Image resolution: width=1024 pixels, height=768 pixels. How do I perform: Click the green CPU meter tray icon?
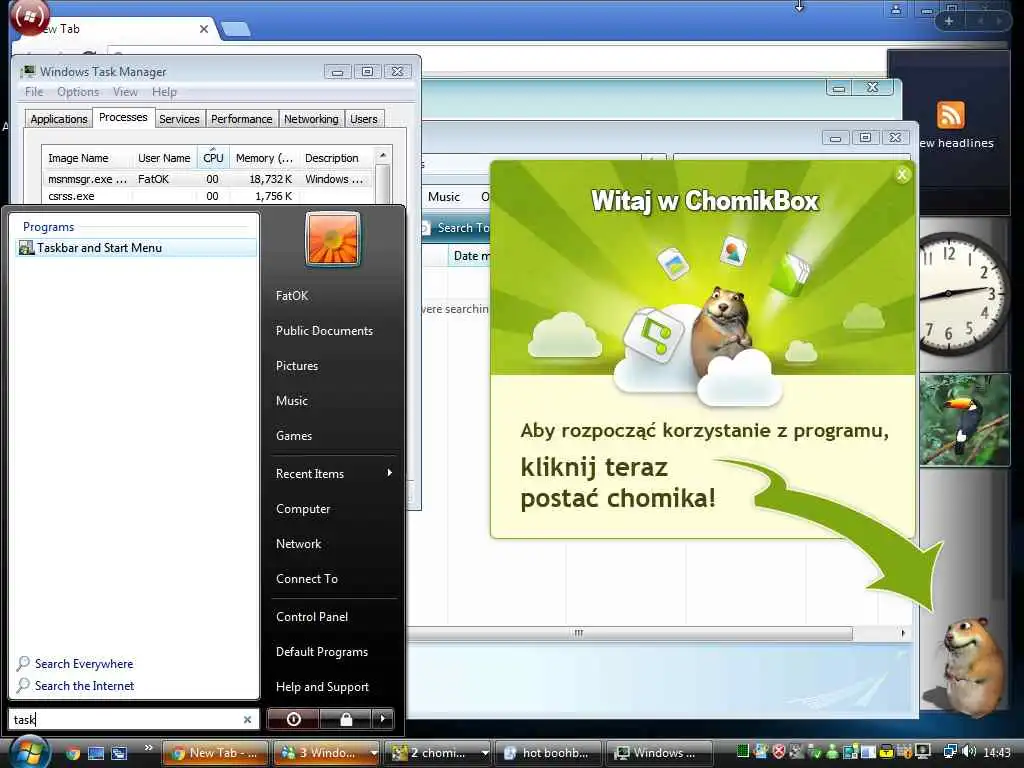(743, 752)
